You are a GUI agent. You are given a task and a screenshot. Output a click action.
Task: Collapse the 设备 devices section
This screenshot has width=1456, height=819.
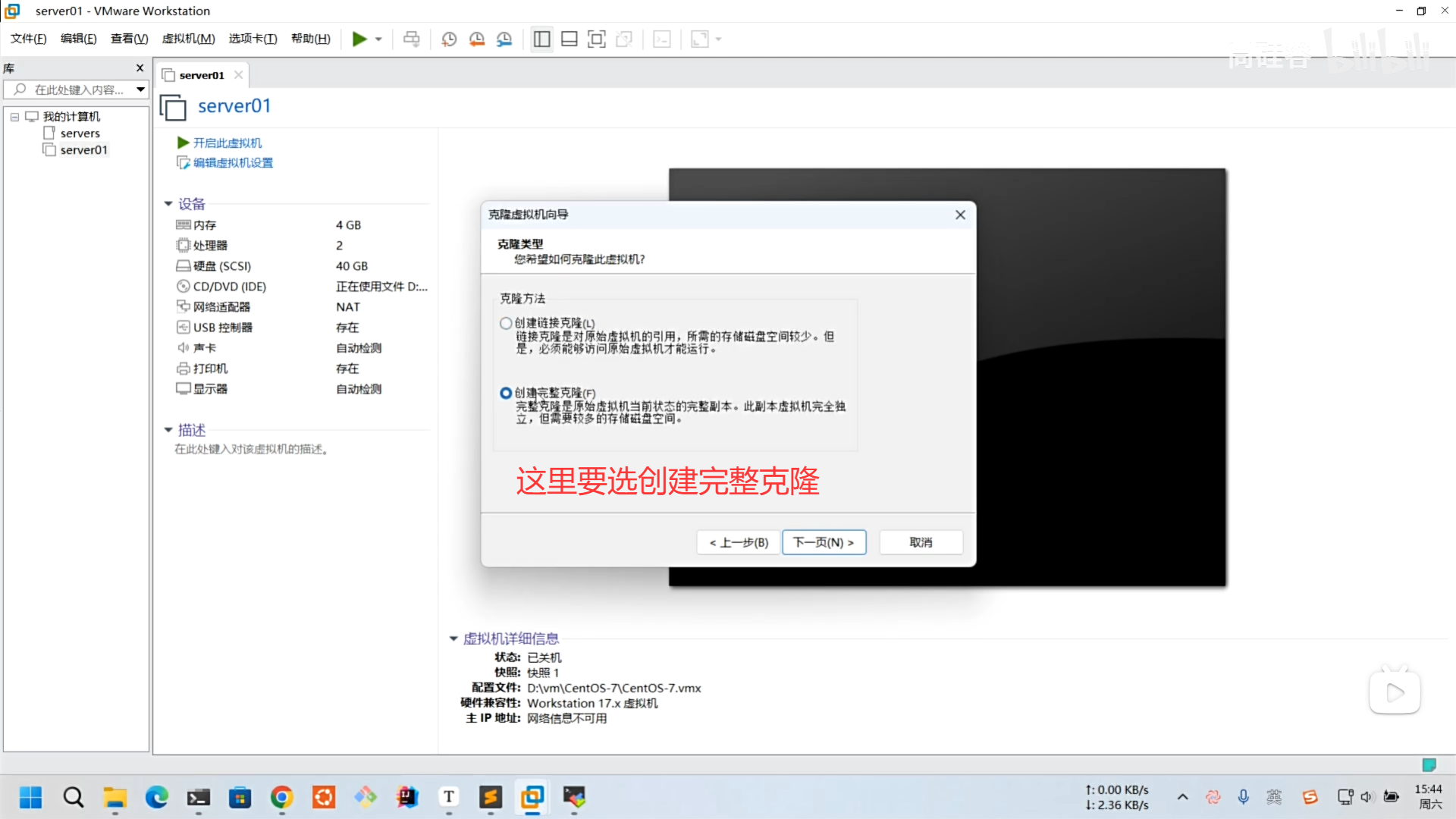click(x=168, y=204)
